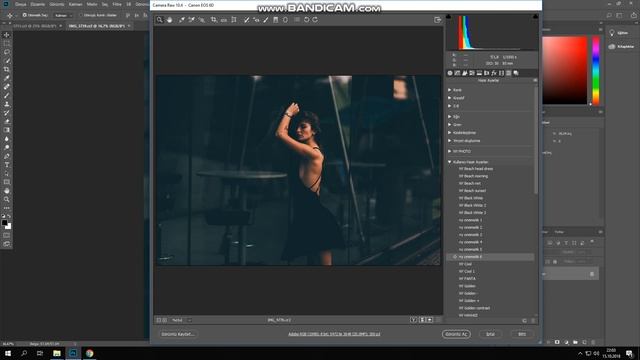Image resolution: width=640 pixels, height=360 pixels.
Task: Open Photoshop Dosya menu
Action: [x=20, y=4]
